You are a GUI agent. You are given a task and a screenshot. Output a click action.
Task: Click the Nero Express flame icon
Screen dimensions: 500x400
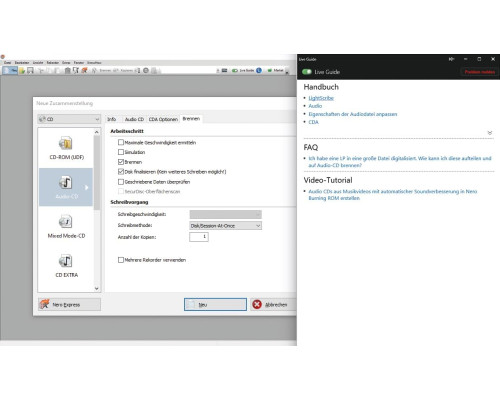pos(45,304)
